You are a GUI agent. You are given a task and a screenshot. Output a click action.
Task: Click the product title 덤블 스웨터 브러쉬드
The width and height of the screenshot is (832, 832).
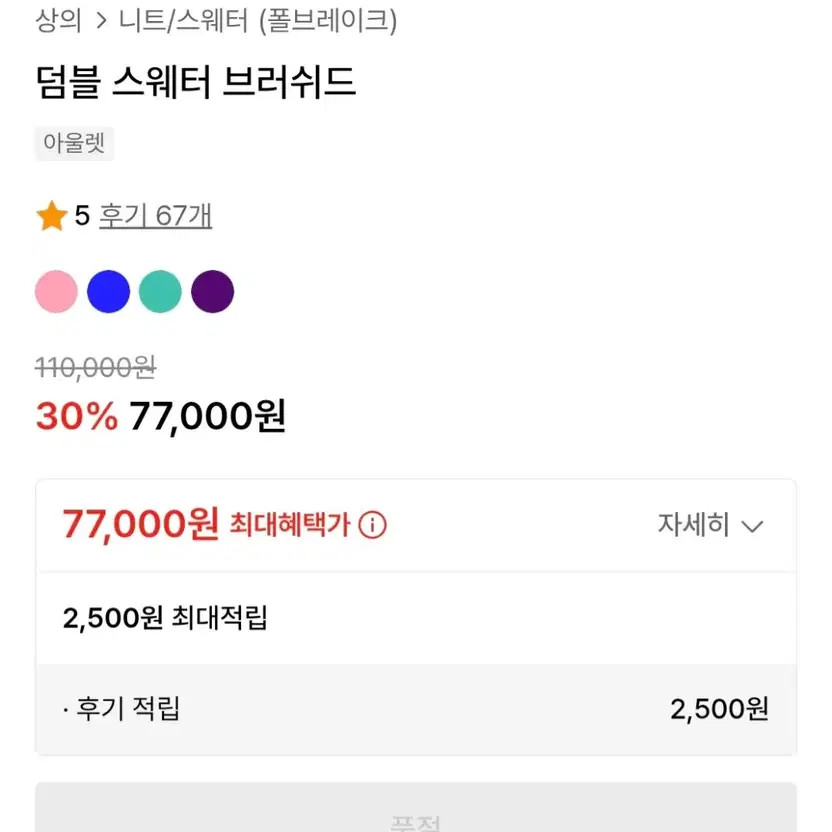pyautogui.click(x=195, y=83)
